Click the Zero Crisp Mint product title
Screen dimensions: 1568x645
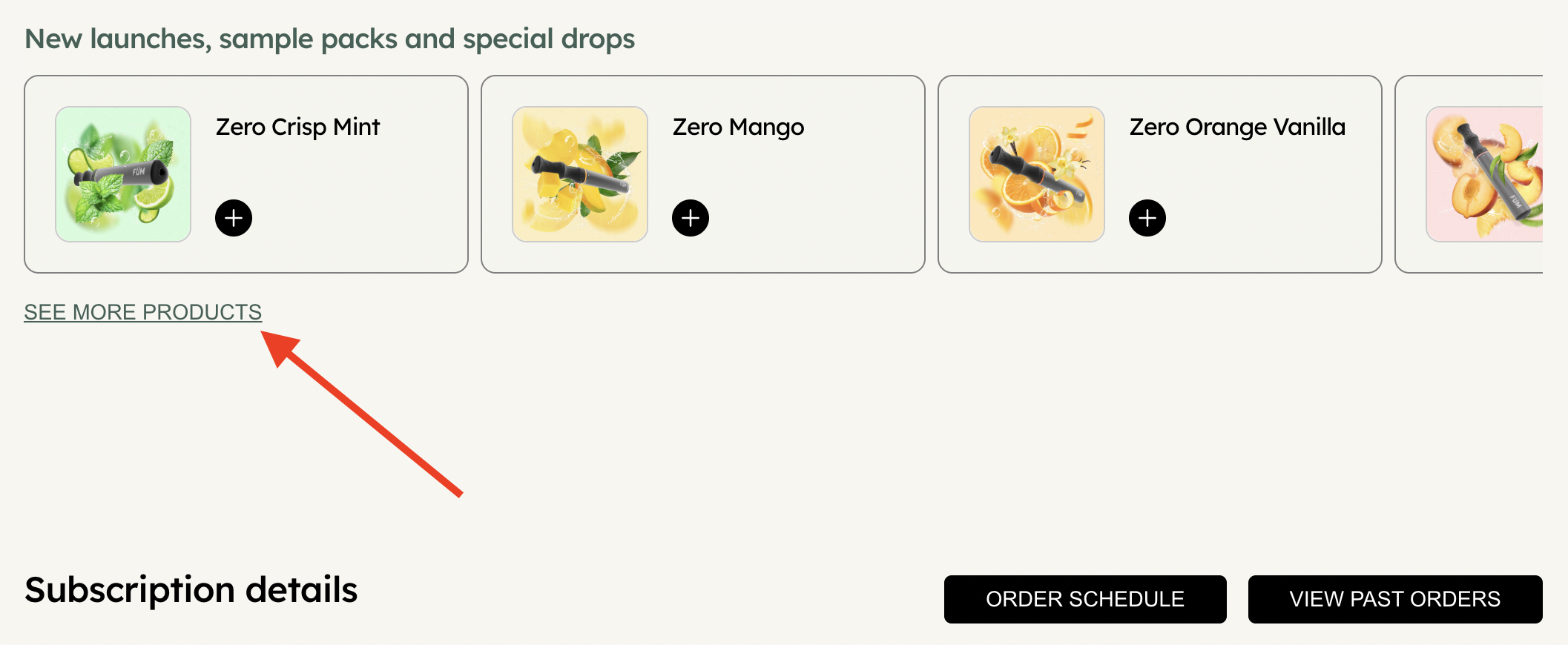(297, 127)
